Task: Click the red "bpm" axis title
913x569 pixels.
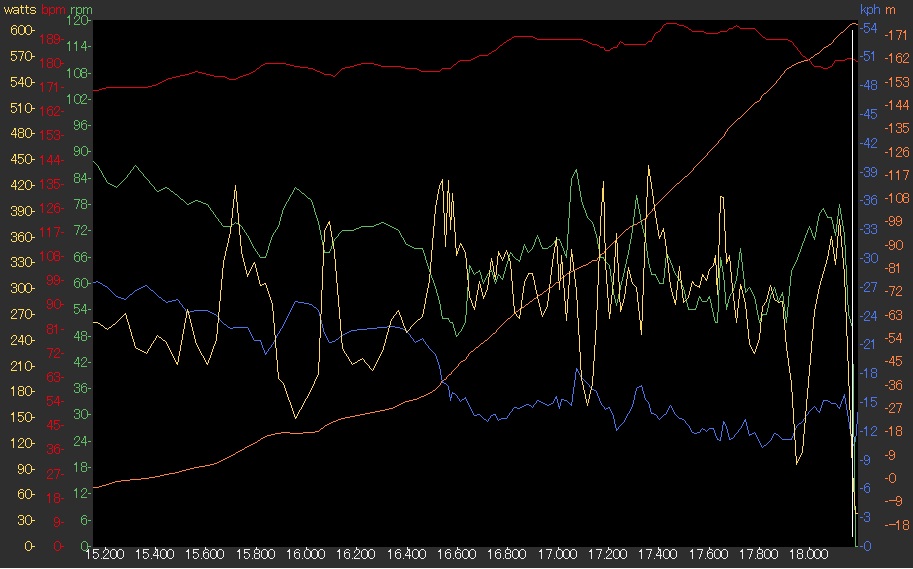Action: (53, 10)
